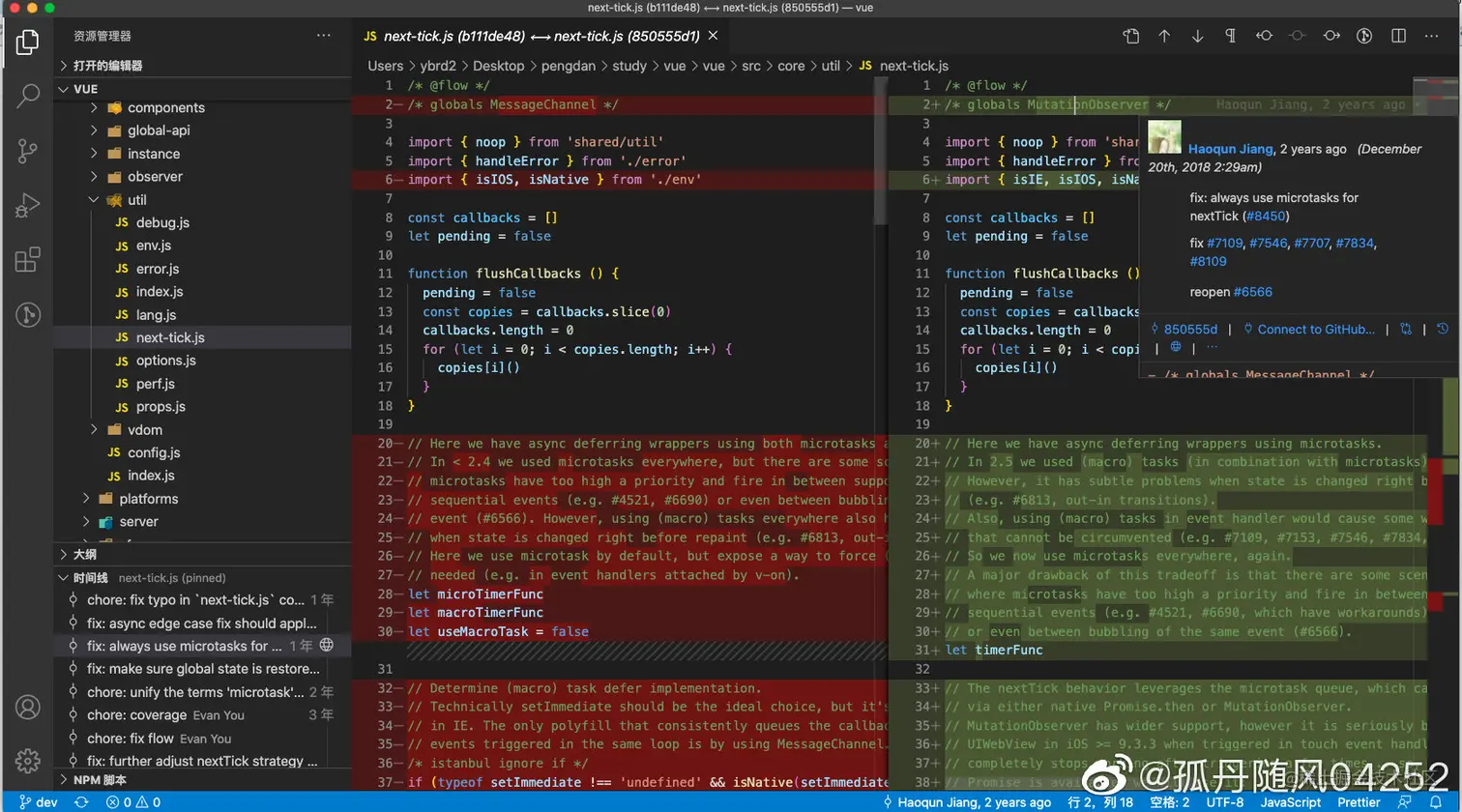Toggle whitespace pilcrow icon in diff toolbar
Screen dimensions: 1462x812
pos(1230,36)
